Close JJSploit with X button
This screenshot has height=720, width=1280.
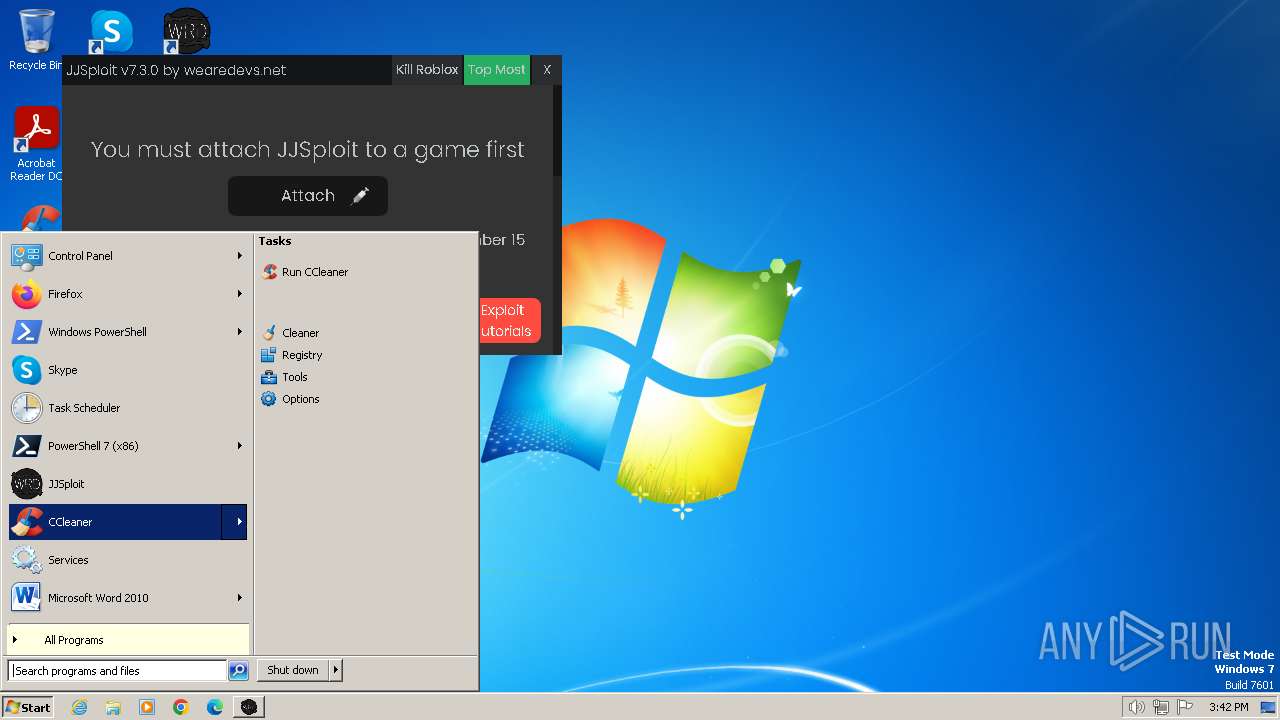coord(547,70)
